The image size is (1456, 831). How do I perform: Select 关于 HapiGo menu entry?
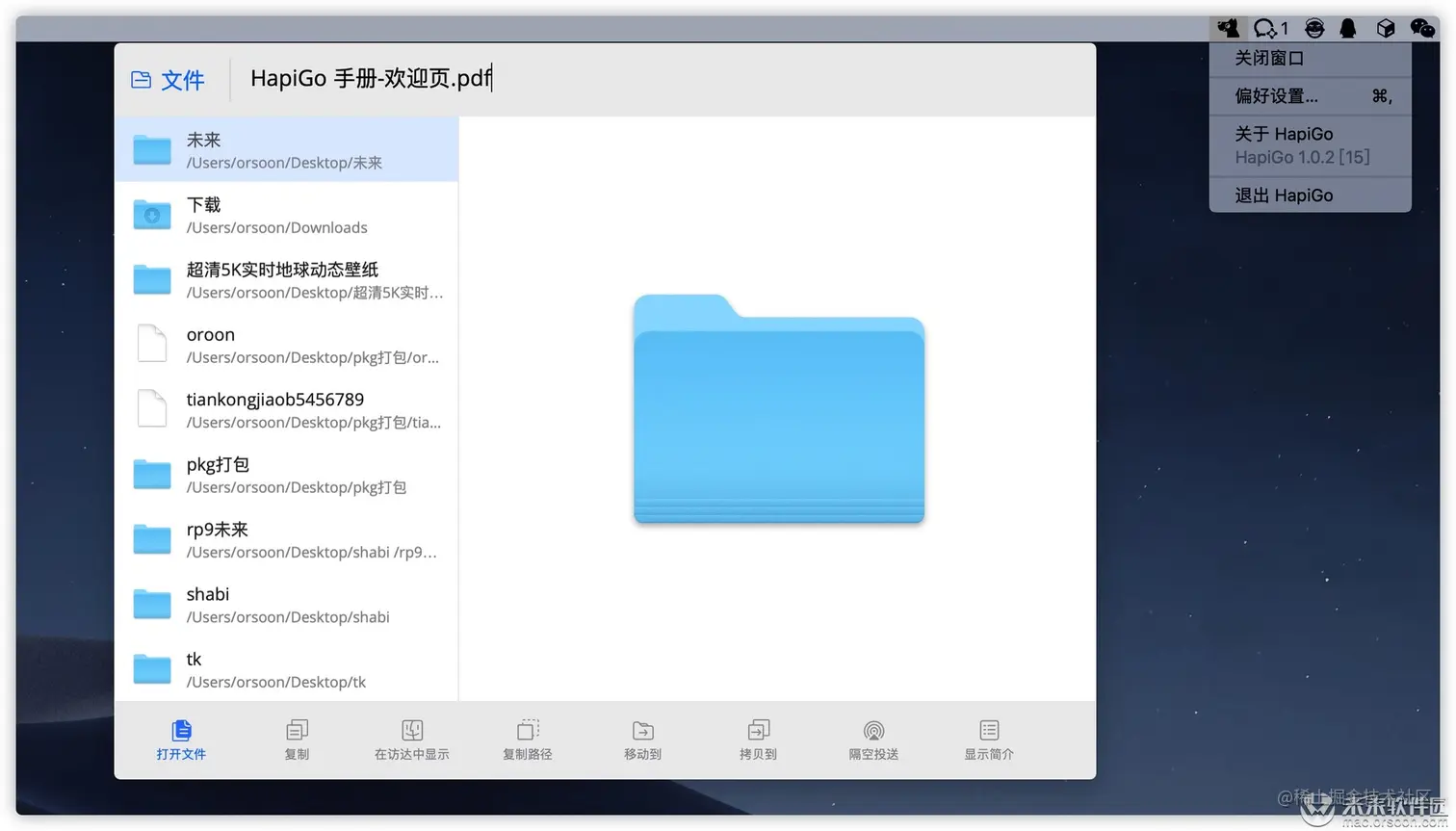click(x=1284, y=134)
